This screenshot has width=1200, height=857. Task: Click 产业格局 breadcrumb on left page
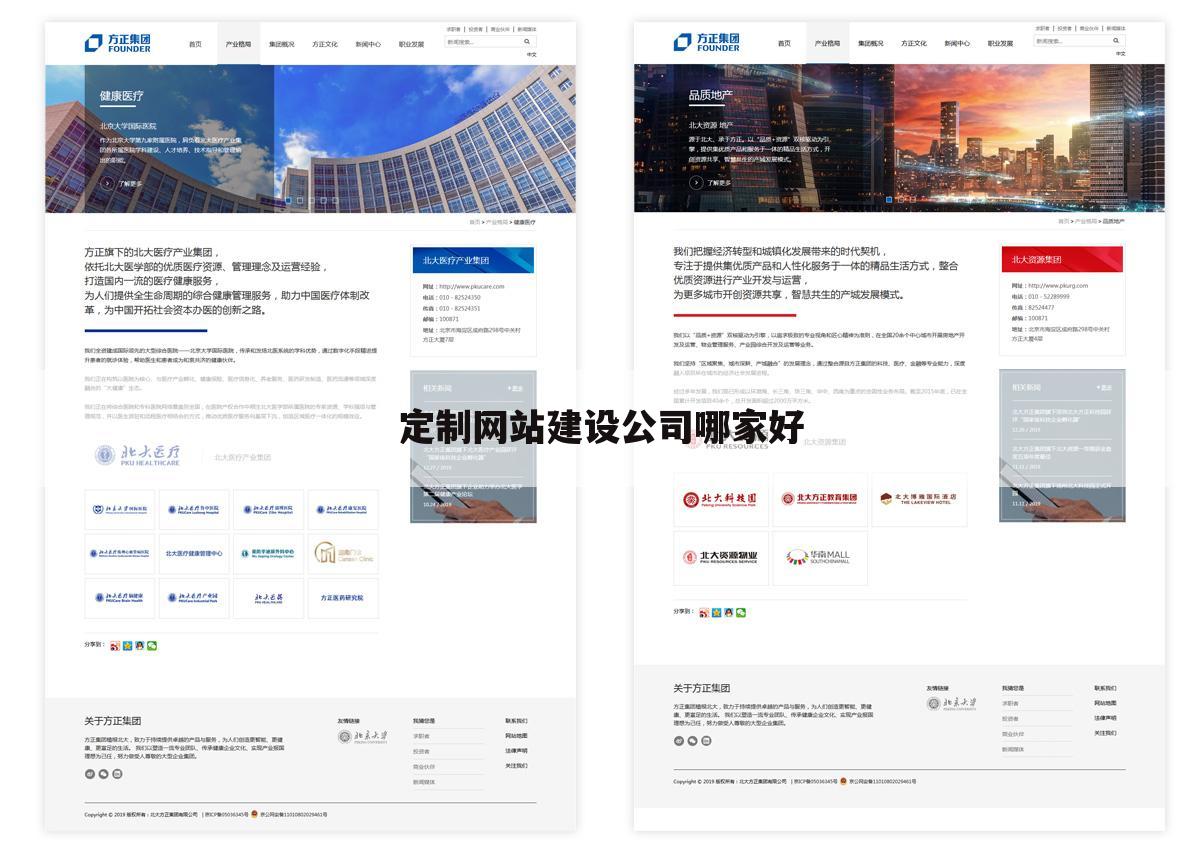496,222
